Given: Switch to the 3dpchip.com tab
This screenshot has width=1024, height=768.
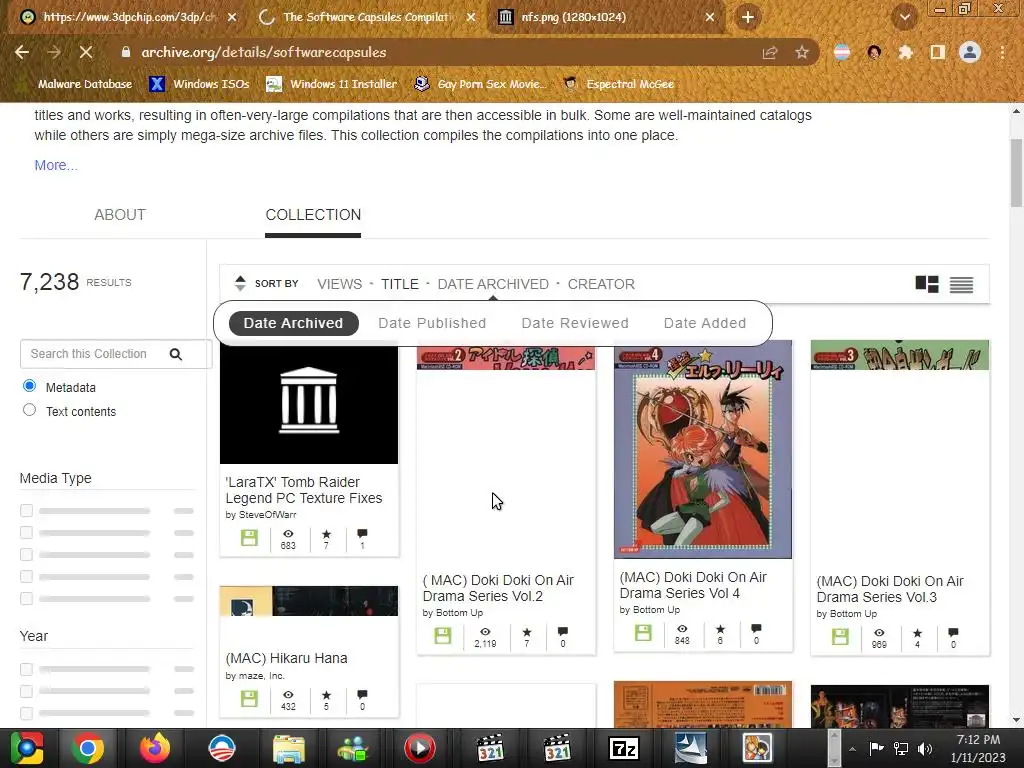Looking at the screenshot, I should click(x=129, y=17).
